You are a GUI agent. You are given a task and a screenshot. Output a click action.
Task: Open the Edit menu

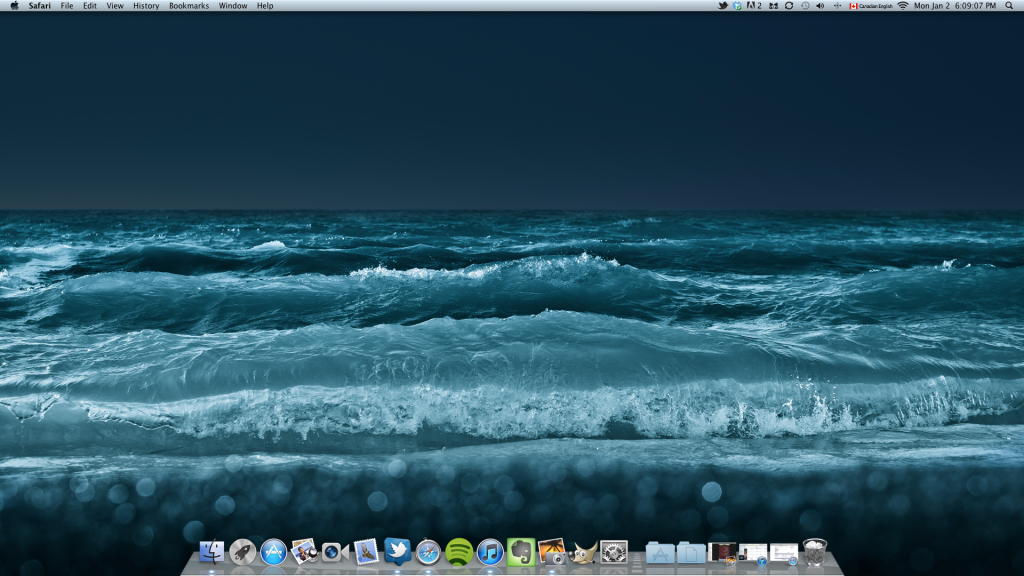pyautogui.click(x=90, y=6)
